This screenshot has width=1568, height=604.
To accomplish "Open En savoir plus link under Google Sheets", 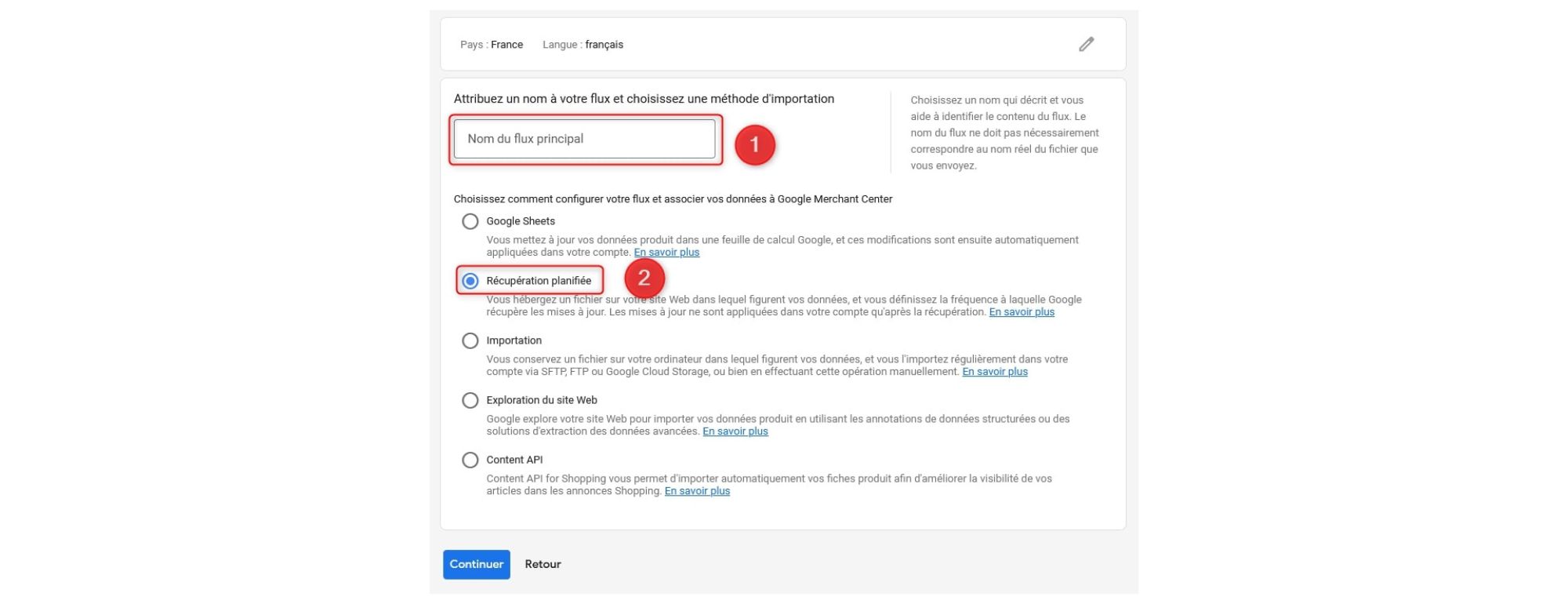I will pyautogui.click(x=666, y=253).
